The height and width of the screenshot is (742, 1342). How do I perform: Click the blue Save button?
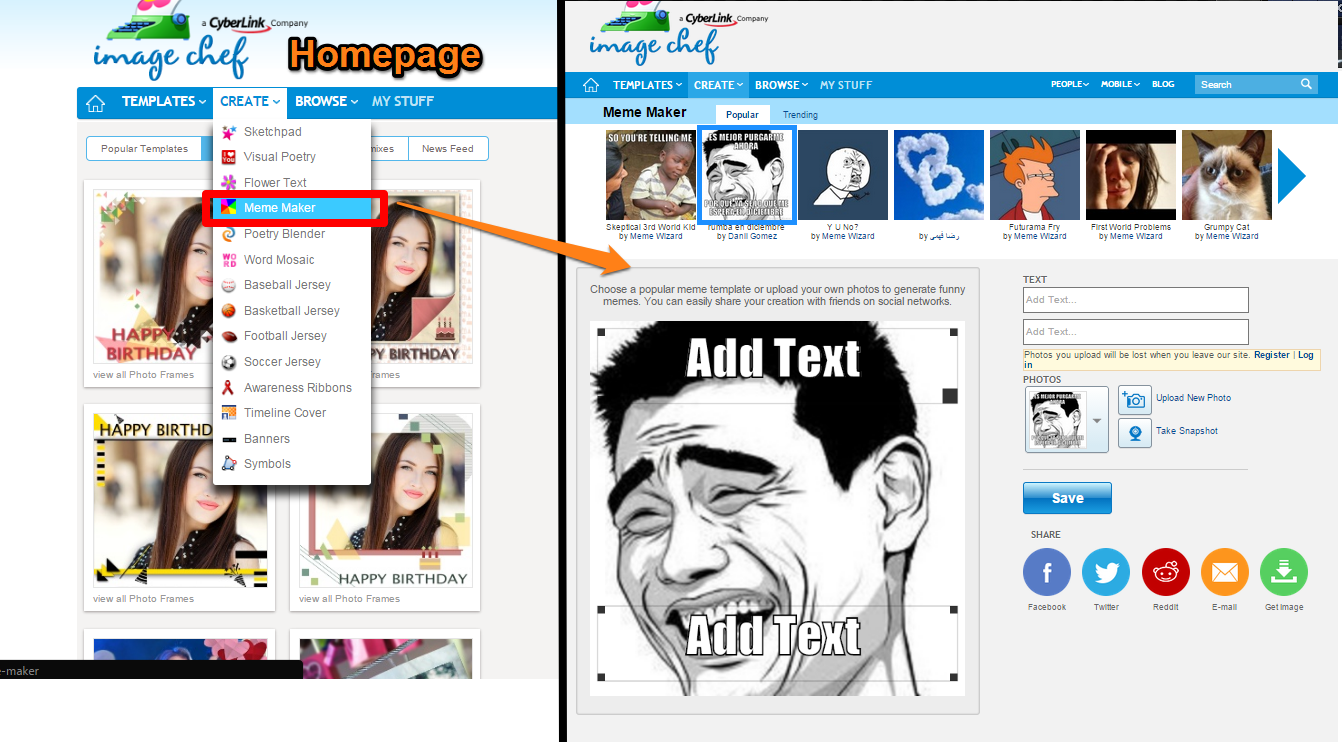(1067, 498)
